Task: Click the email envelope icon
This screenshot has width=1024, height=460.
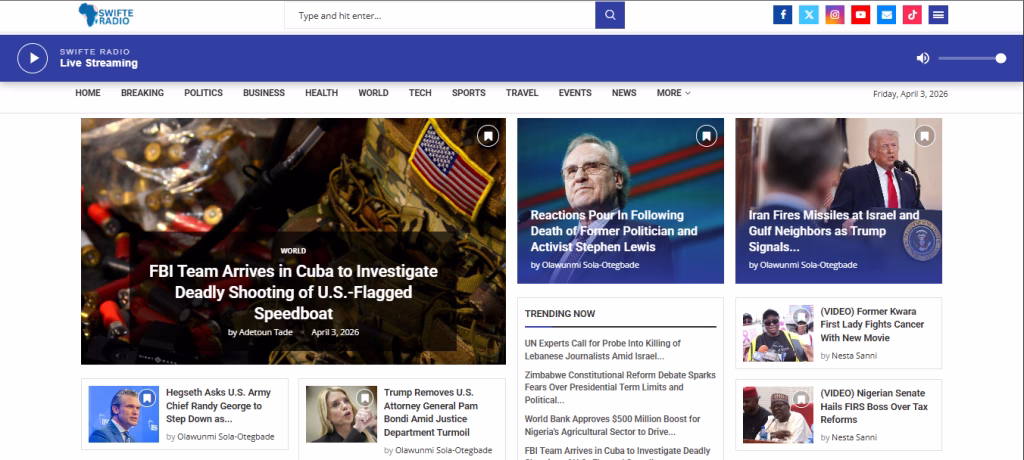Action: (x=886, y=15)
